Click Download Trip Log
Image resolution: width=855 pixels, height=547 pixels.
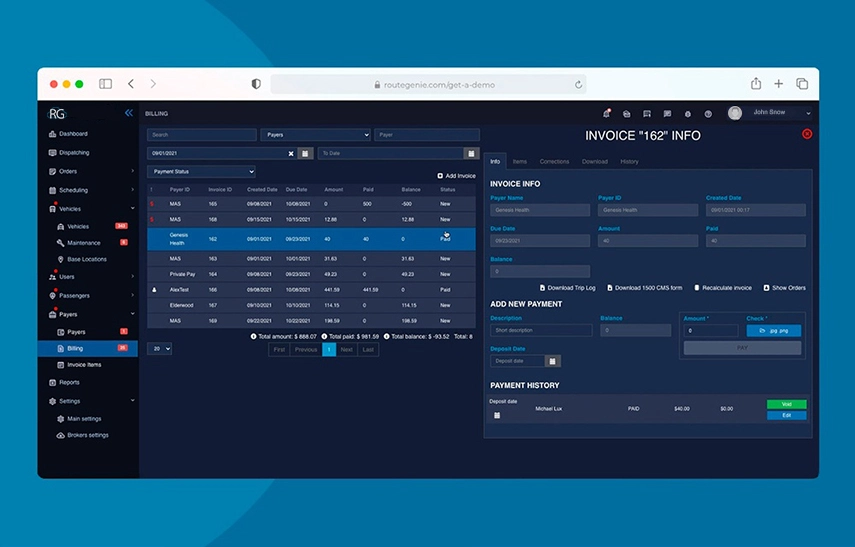point(567,288)
